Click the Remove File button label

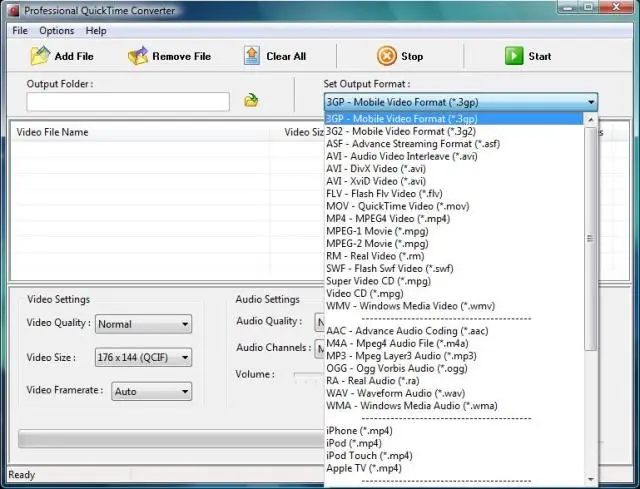[x=182, y=56]
